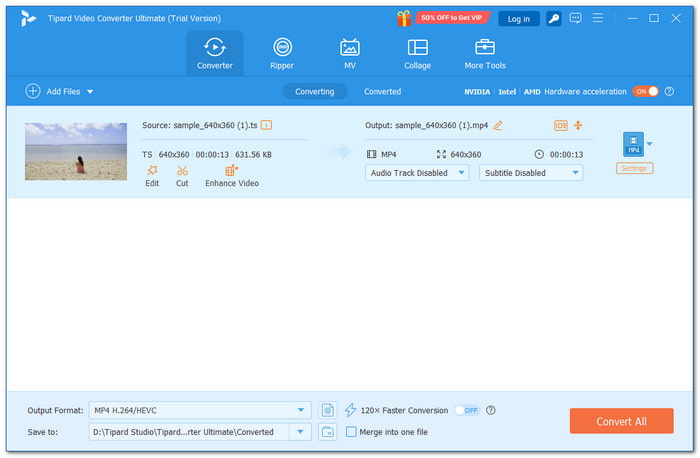Expand the Add Files dropdown arrow

click(x=90, y=92)
